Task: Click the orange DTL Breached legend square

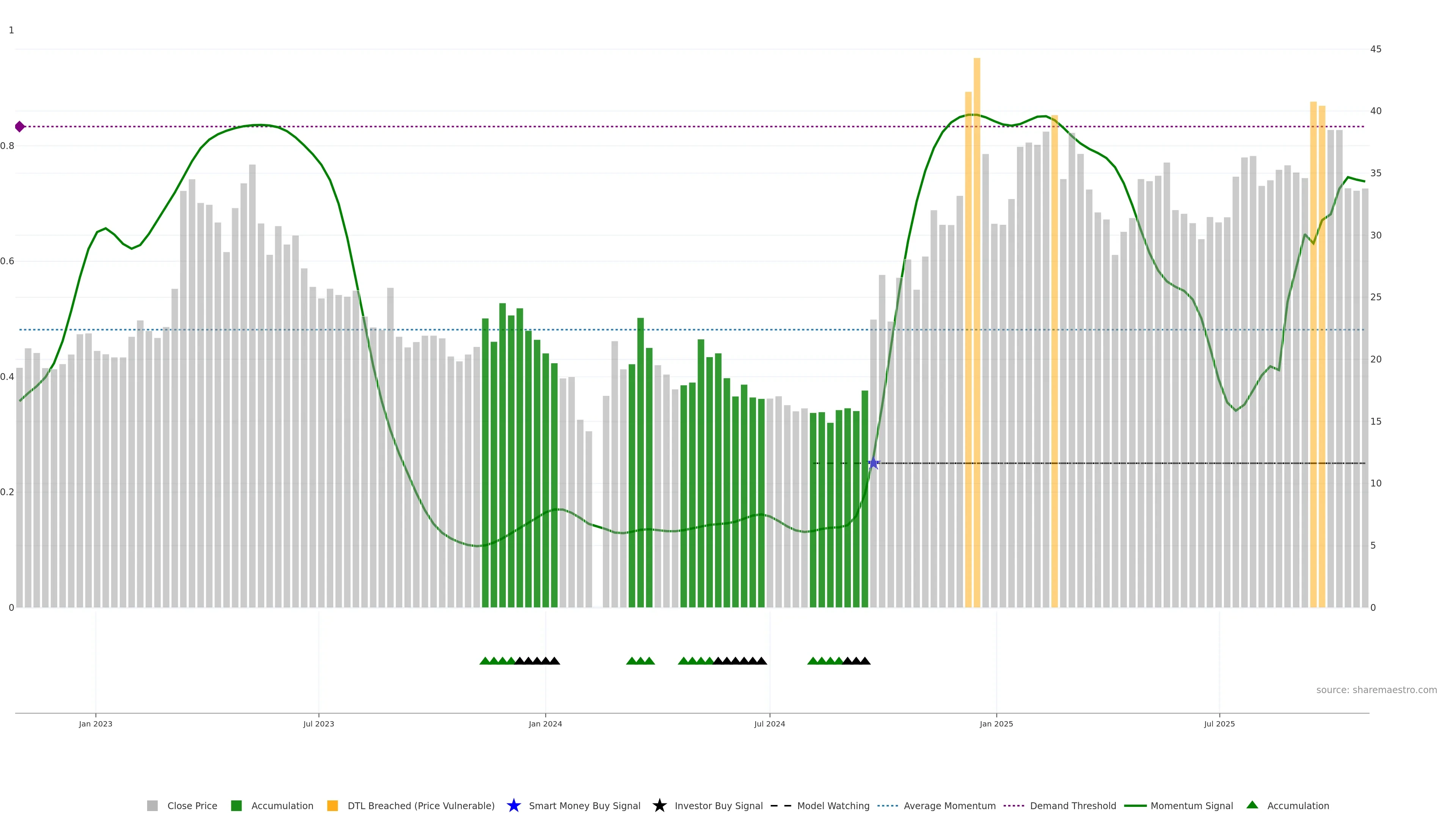Action: (x=333, y=805)
